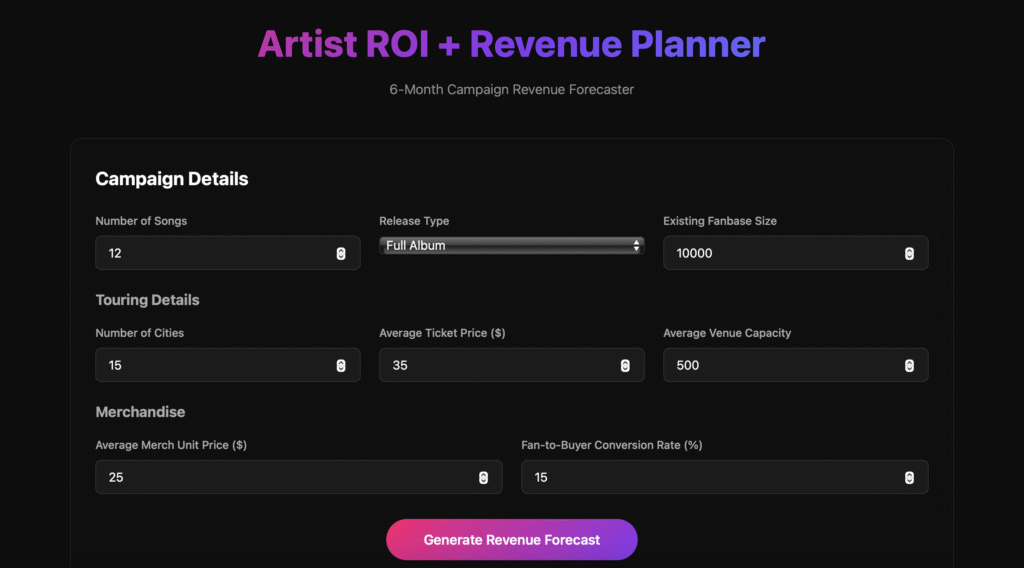
Task: Click the Artist ROI + Revenue Planner title
Action: 511,44
